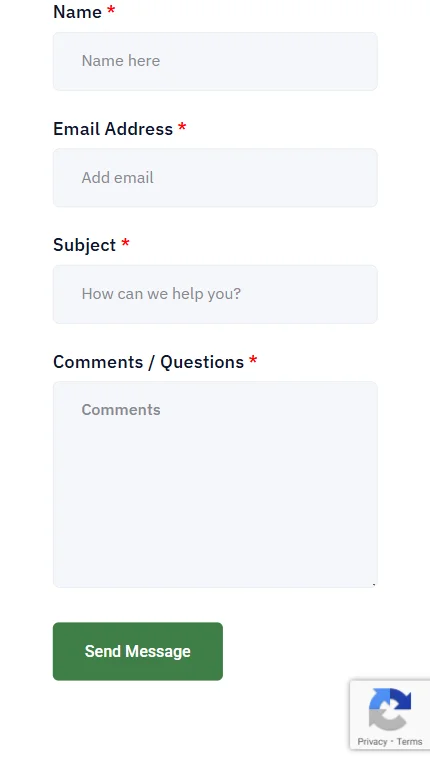Click the Email Address label
Screen dimensions: 430x765
[113, 129]
